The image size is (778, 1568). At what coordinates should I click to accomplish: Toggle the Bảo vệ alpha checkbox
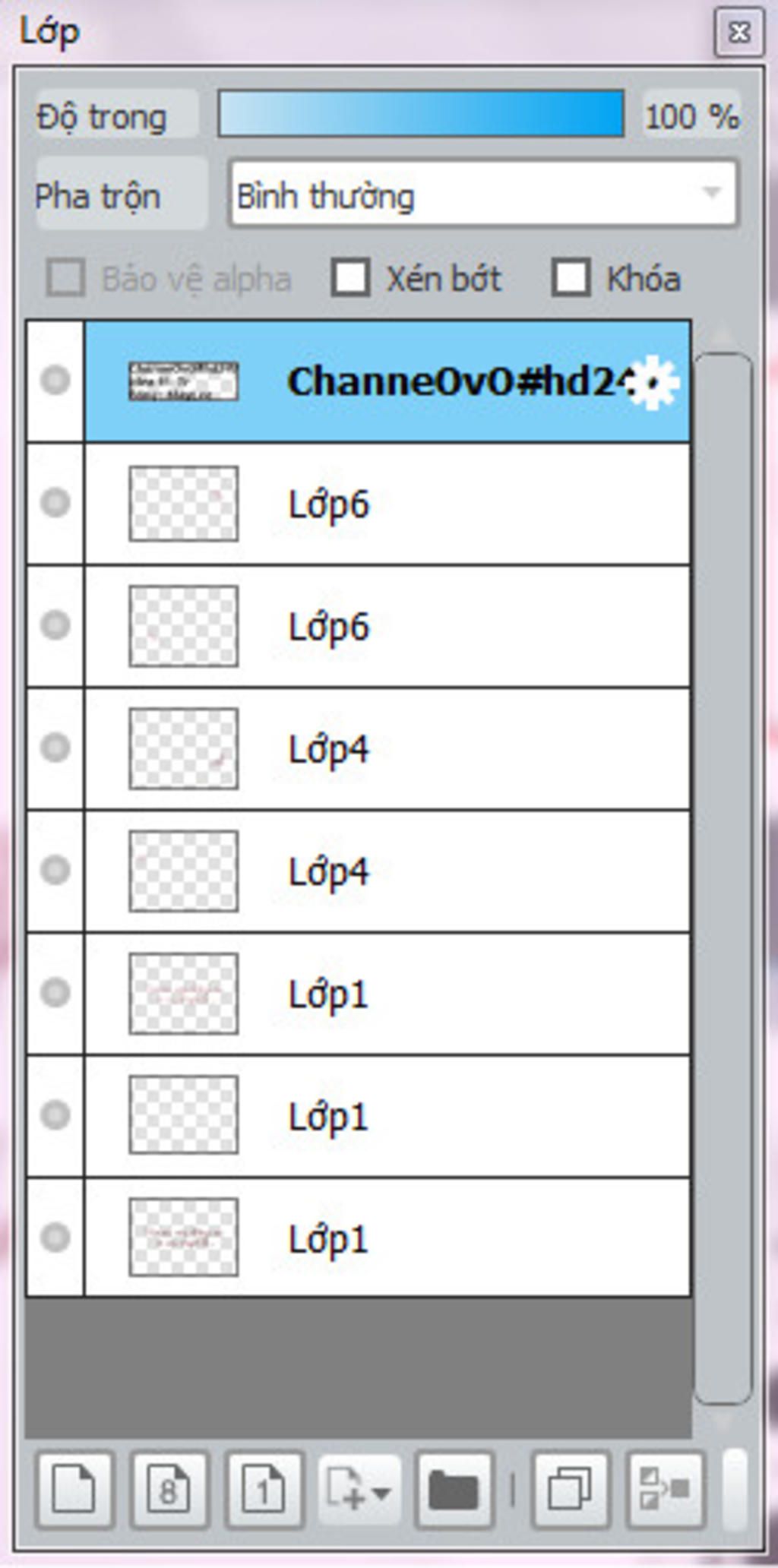tap(66, 277)
